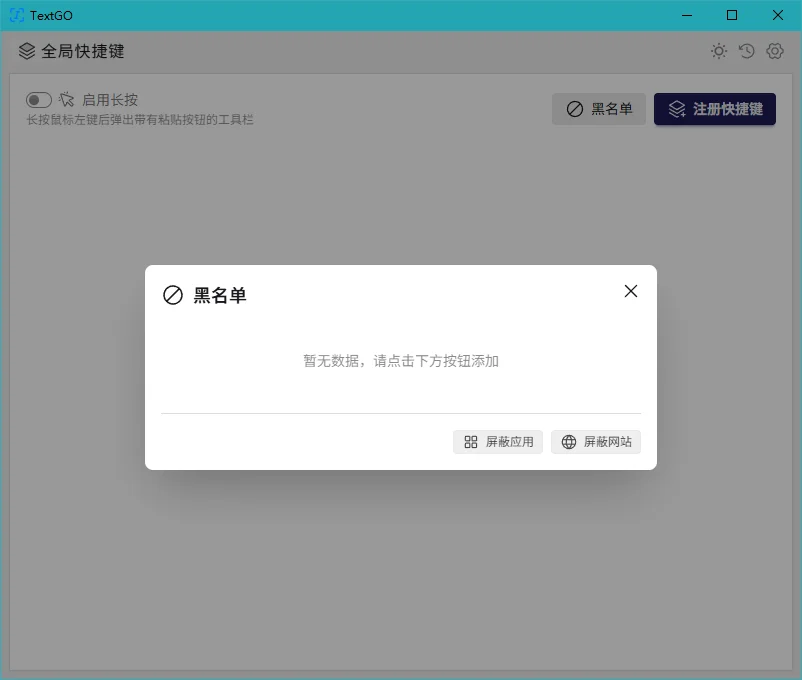The image size is (802, 680).
Task: Click the grid icon on 屏蔽应用 button
Action: (471, 442)
